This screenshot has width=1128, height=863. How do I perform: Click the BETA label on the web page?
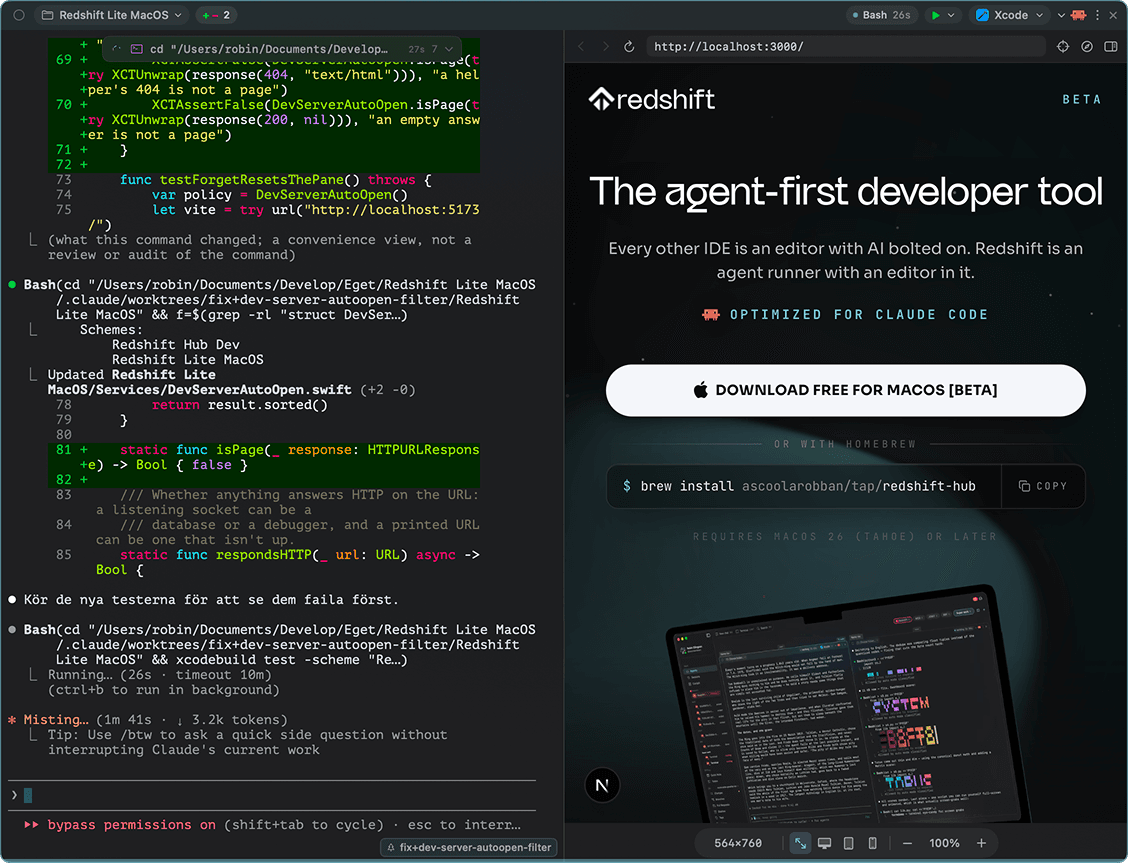[1082, 99]
